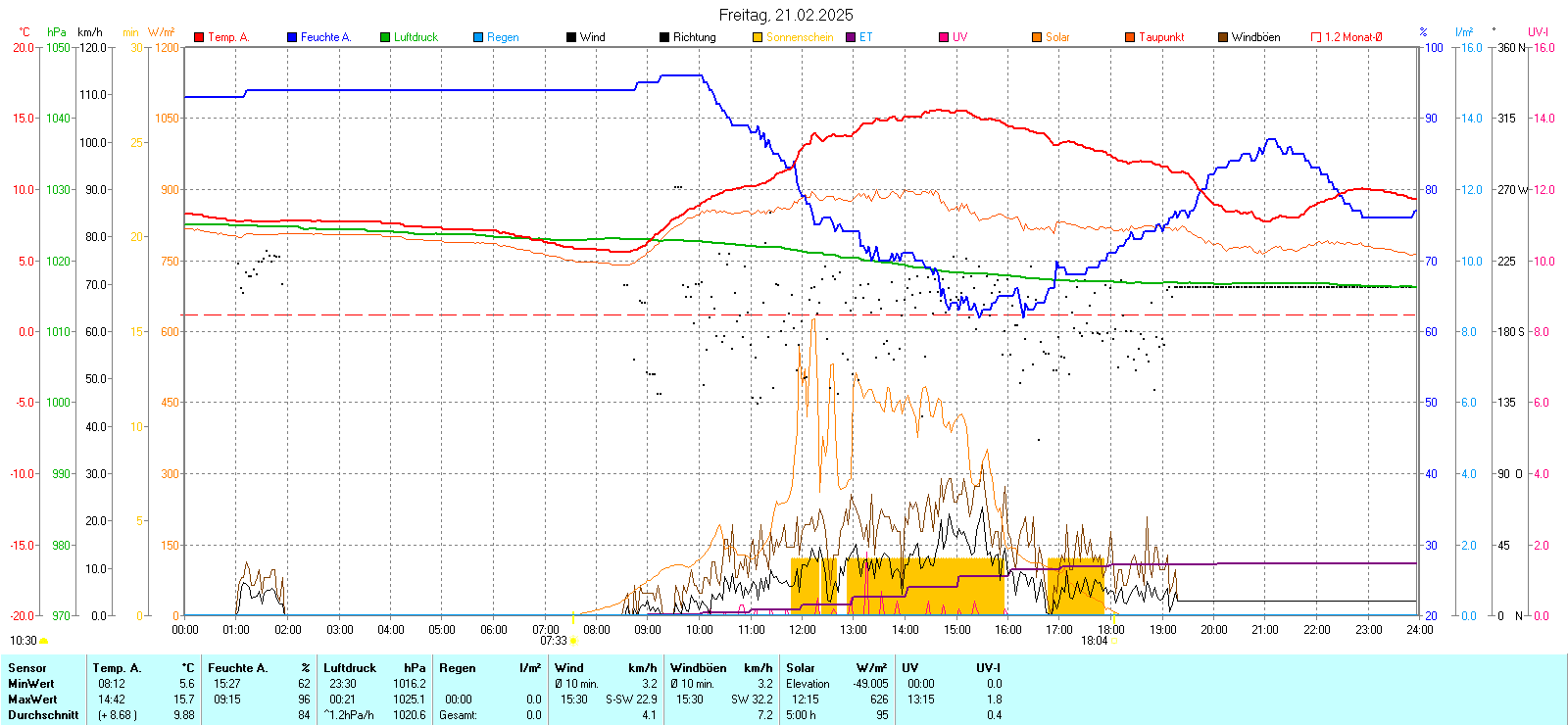The width and height of the screenshot is (1568, 725).
Task: Click the light blue Regen legend square
Action: (x=478, y=37)
